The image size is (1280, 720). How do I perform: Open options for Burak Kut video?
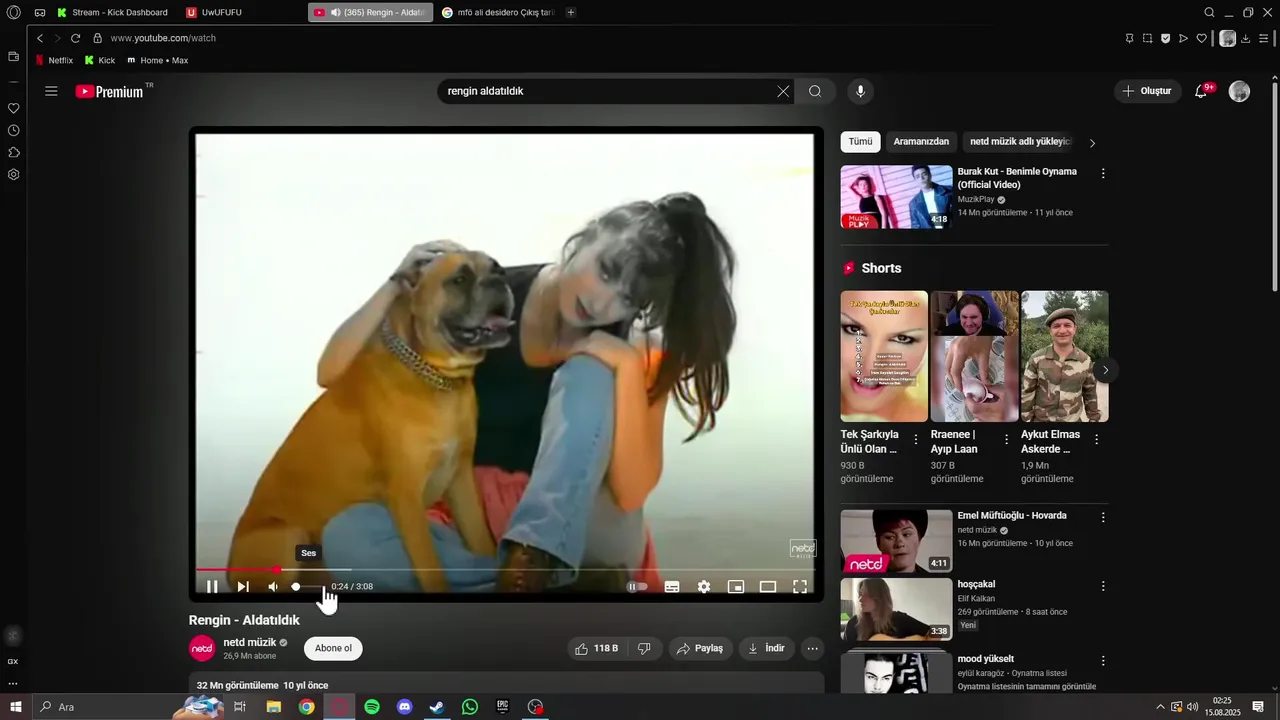1103,173
